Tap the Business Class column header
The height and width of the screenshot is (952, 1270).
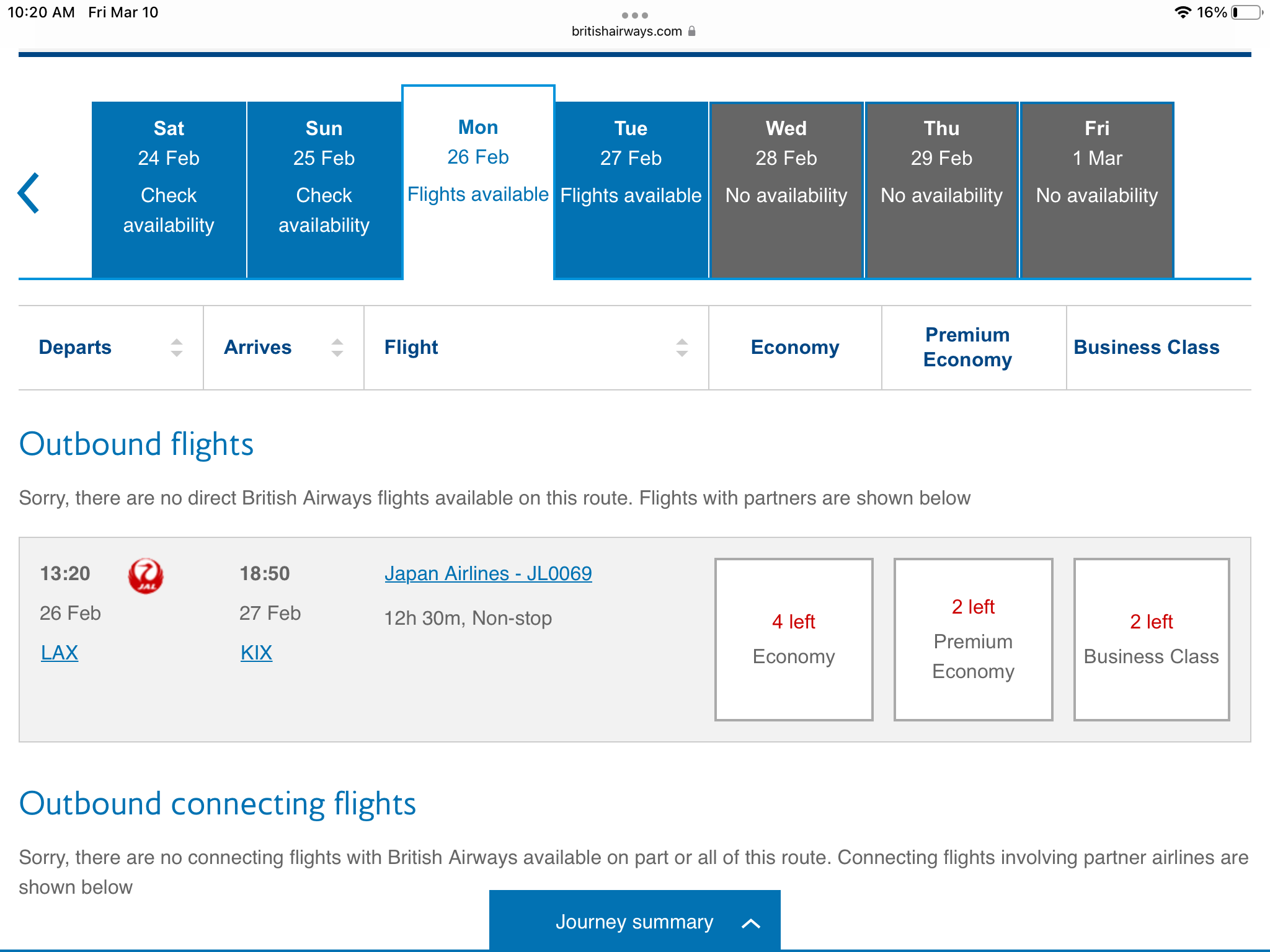(x=1147, y=347)
